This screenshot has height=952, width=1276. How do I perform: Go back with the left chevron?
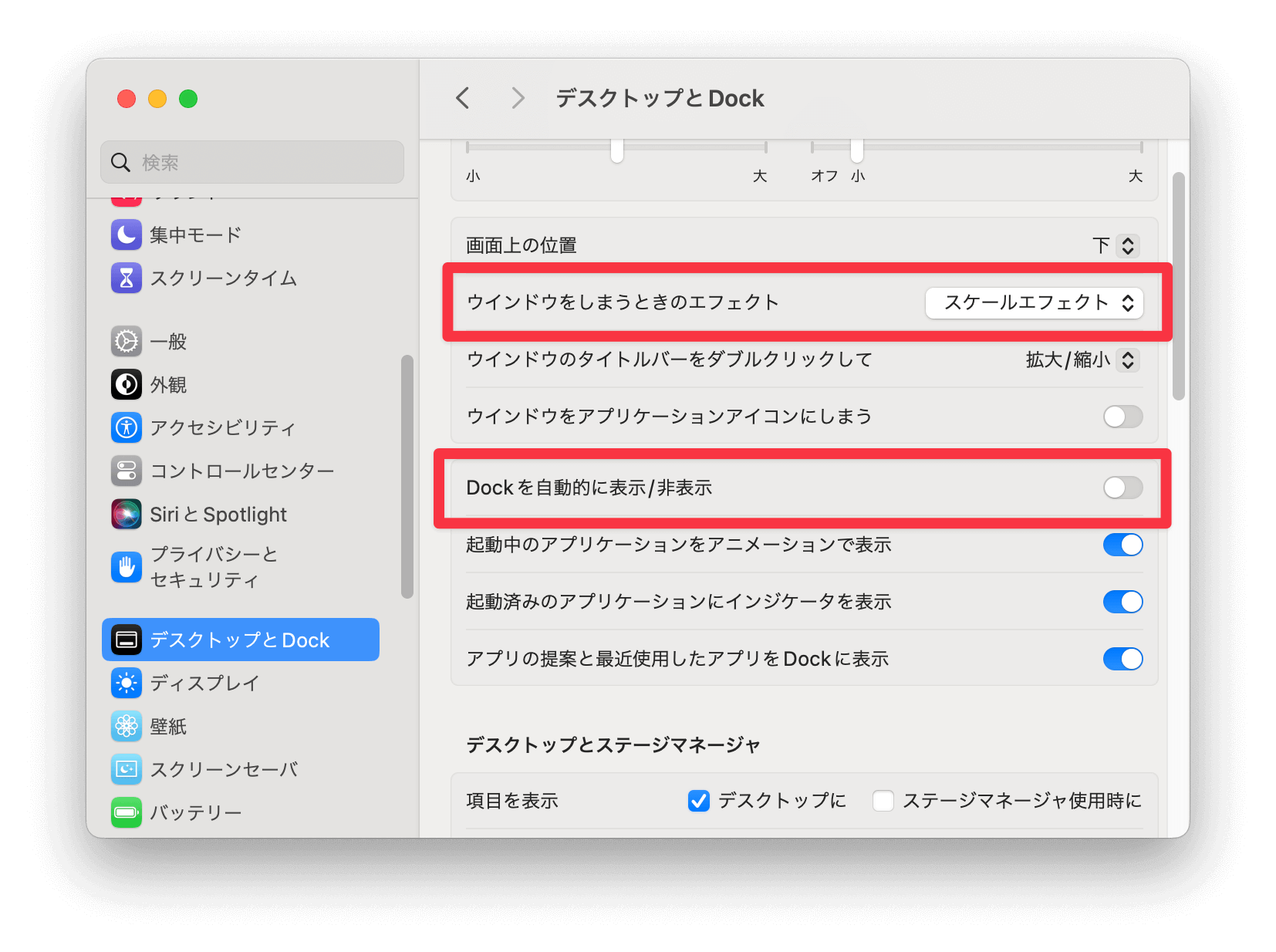coord(463,98)
